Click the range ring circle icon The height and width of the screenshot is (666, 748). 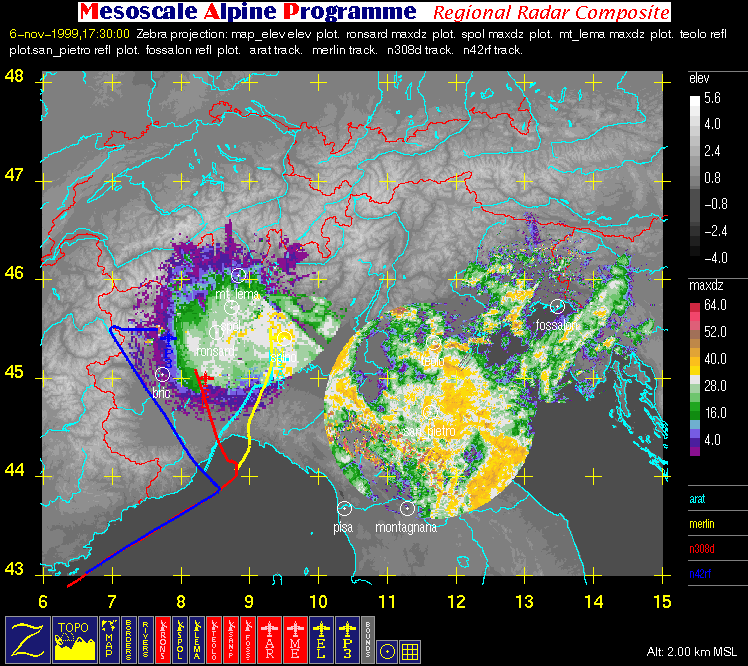click(387, 652)
